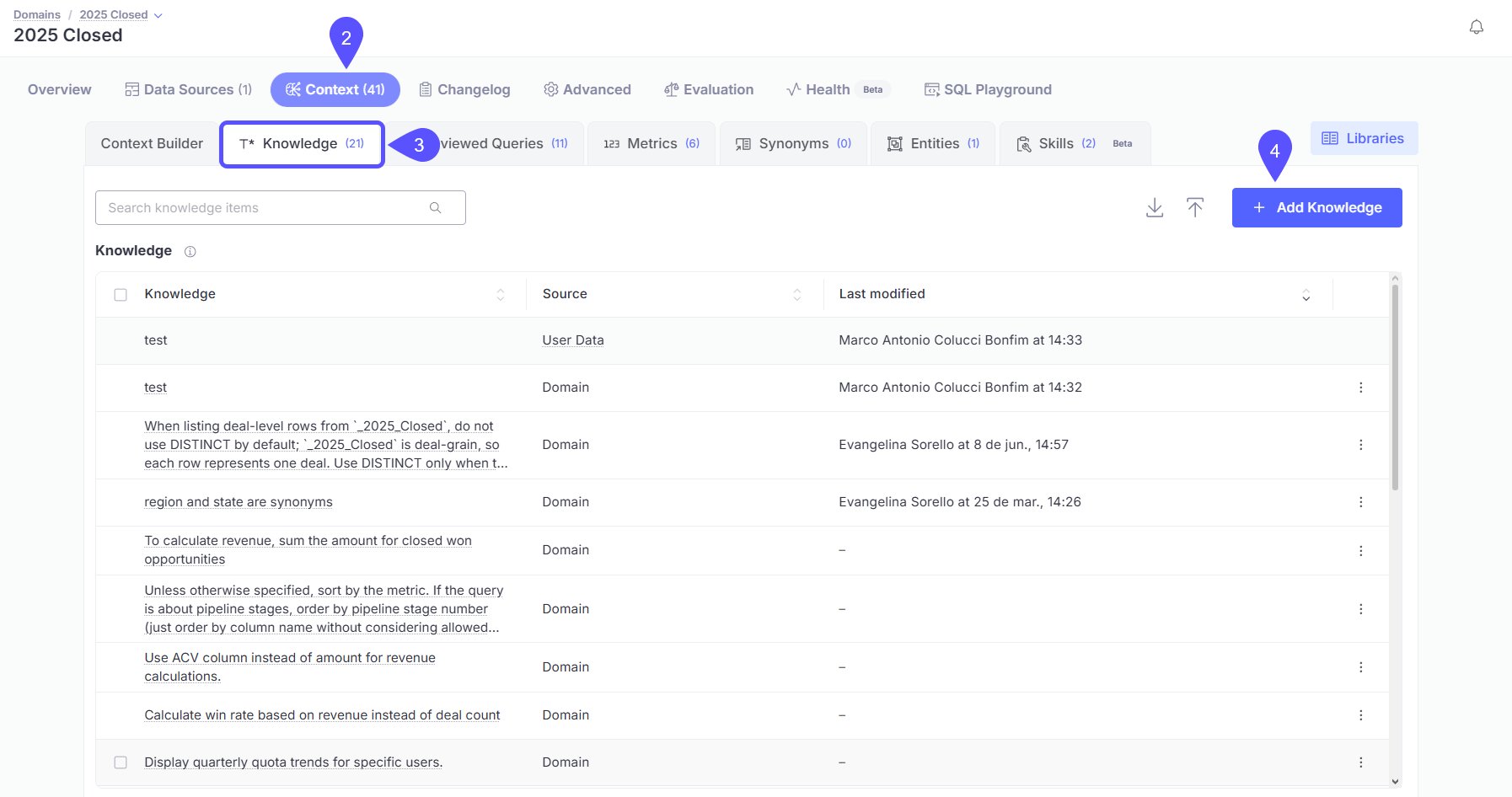Open the Health Beta tab

pos(838,89)
